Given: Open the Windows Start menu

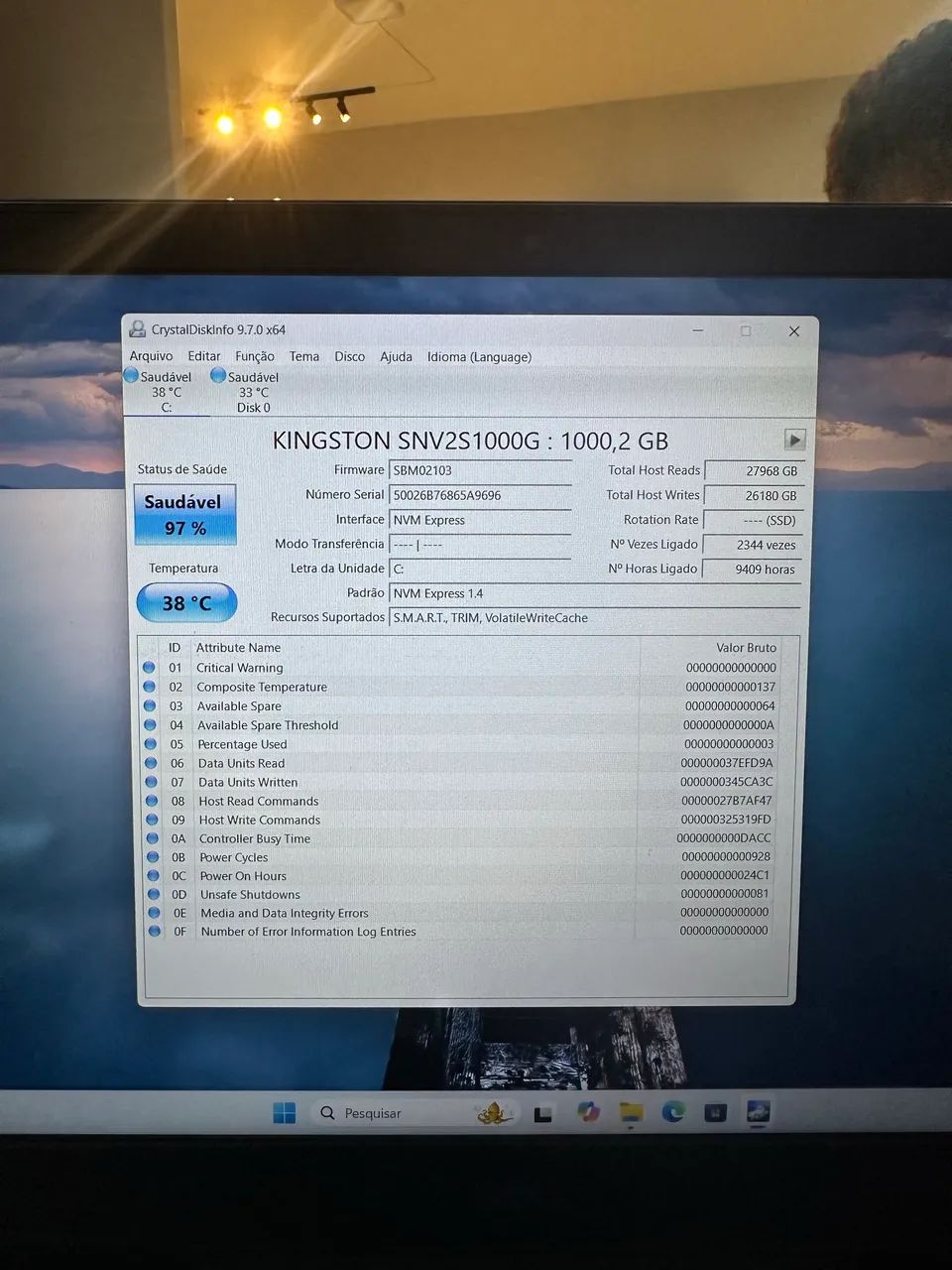Looking at the screenshot, I should click(284, 1112).
